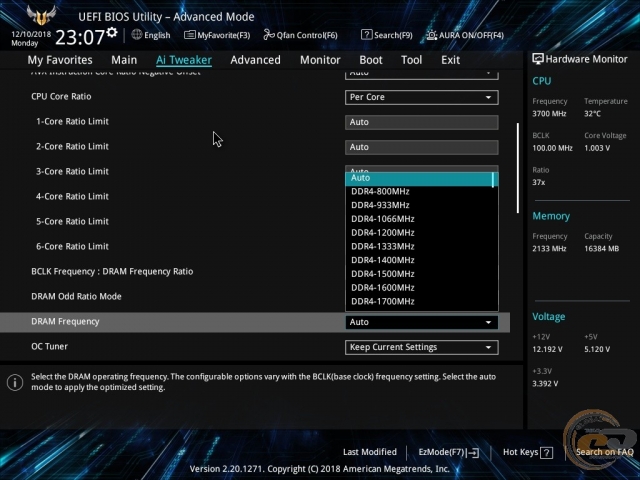Image resolution: width=640 pixels, height=480 pixels.
Task: Toggle AURA ON/OFF(F4)
Action: (465, 35)
